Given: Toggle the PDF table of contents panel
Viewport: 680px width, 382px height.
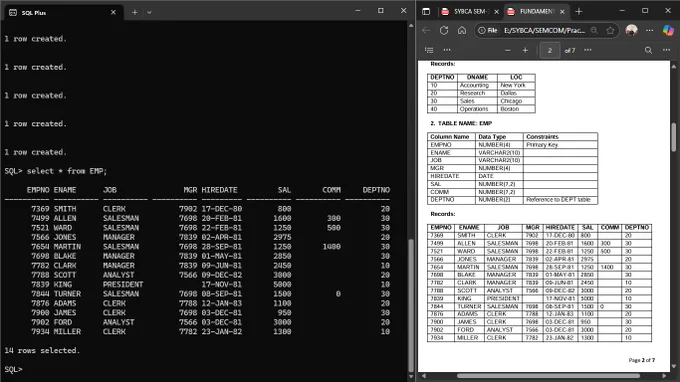Looking at the screenshot, I should (429, 50).
